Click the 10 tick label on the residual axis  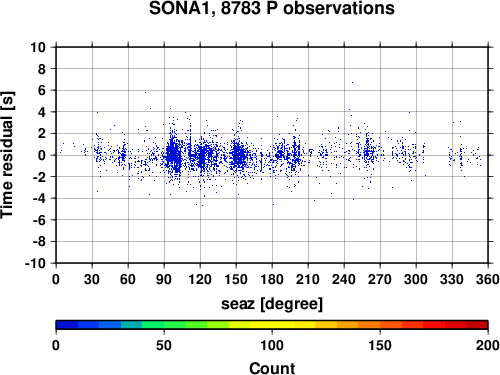point(38,47)
